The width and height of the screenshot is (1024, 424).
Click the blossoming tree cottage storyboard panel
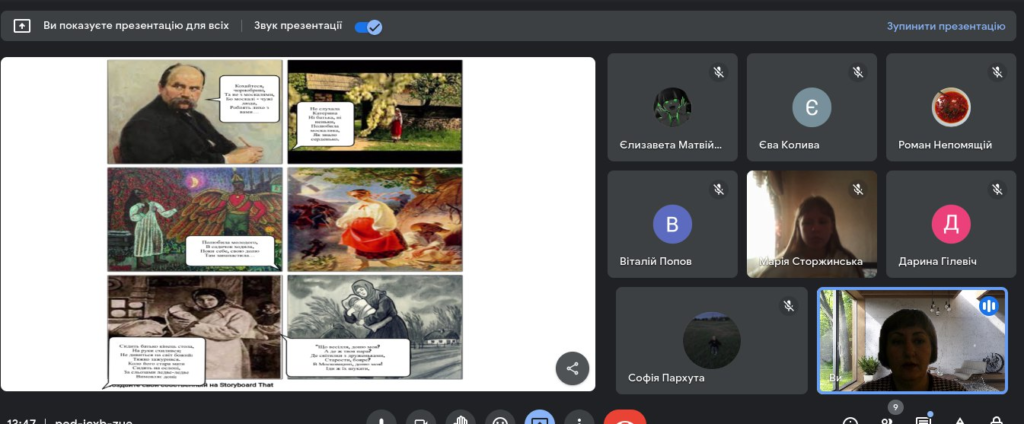tap(375, 112)
